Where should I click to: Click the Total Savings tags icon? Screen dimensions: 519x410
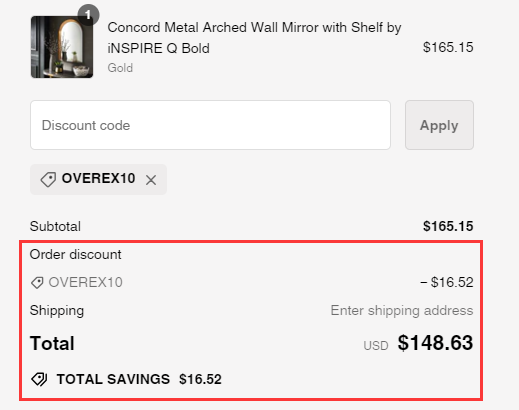[39, 379]
